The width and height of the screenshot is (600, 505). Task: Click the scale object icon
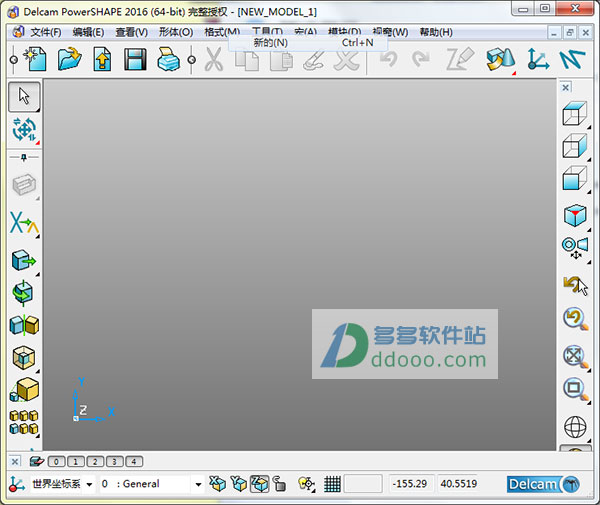tap(24, 390)
